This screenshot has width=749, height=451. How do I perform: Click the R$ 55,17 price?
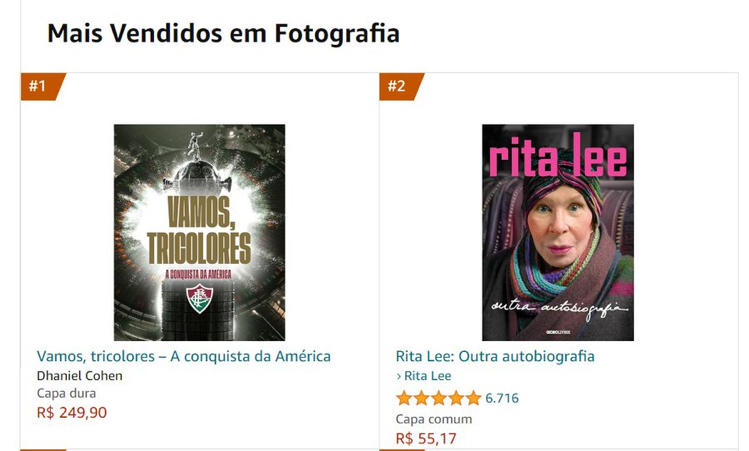click(426, 438)
